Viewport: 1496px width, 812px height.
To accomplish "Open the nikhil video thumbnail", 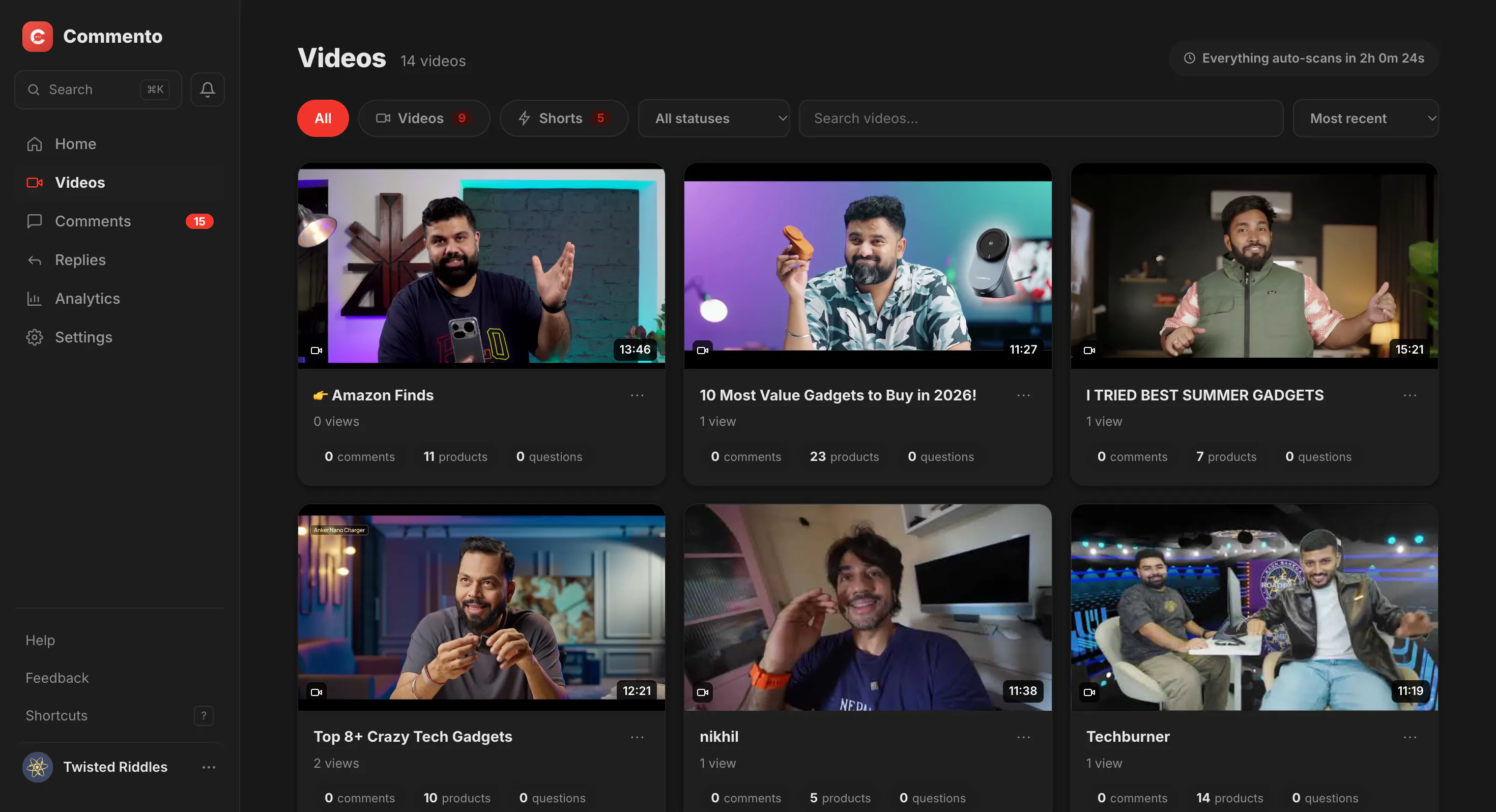I will [x=868, y=607].
